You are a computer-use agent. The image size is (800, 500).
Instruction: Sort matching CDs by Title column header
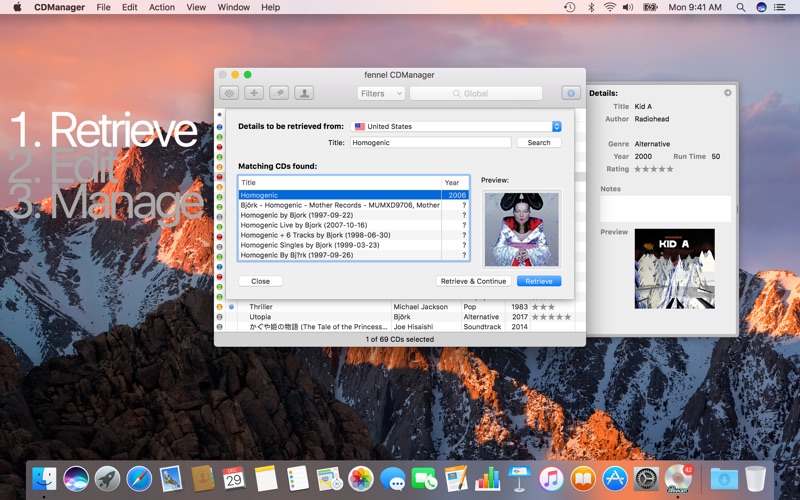(339, 182)
